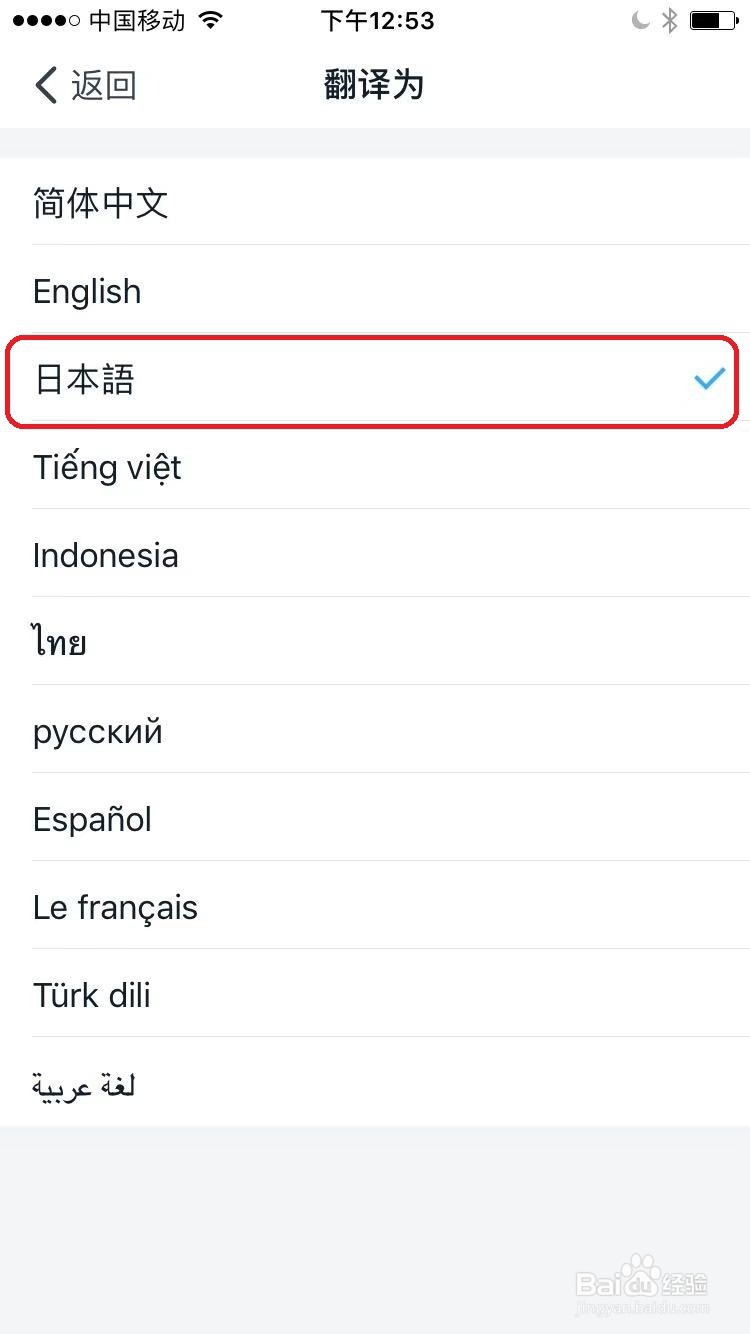Tap the battery icon in status bar
Screen dimensions: 750x1334
713,20
